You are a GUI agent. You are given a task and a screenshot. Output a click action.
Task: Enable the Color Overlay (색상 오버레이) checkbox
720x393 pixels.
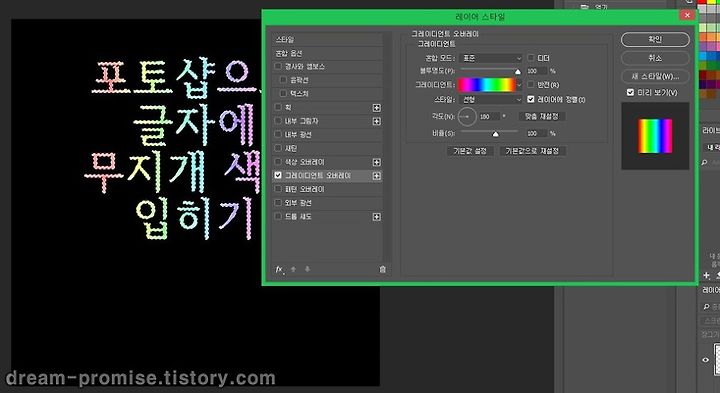(x=278, y=162)
